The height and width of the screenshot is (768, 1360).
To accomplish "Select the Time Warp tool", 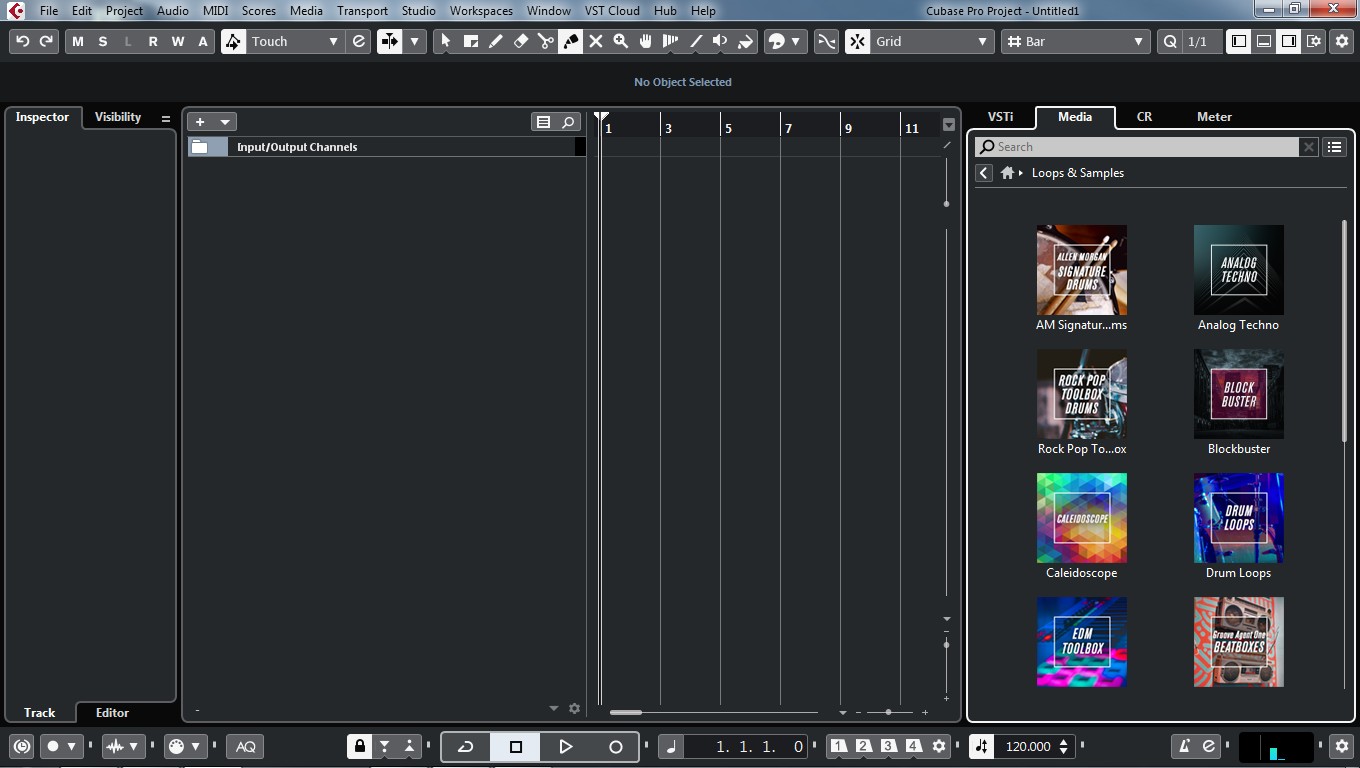I will (671, 41).
